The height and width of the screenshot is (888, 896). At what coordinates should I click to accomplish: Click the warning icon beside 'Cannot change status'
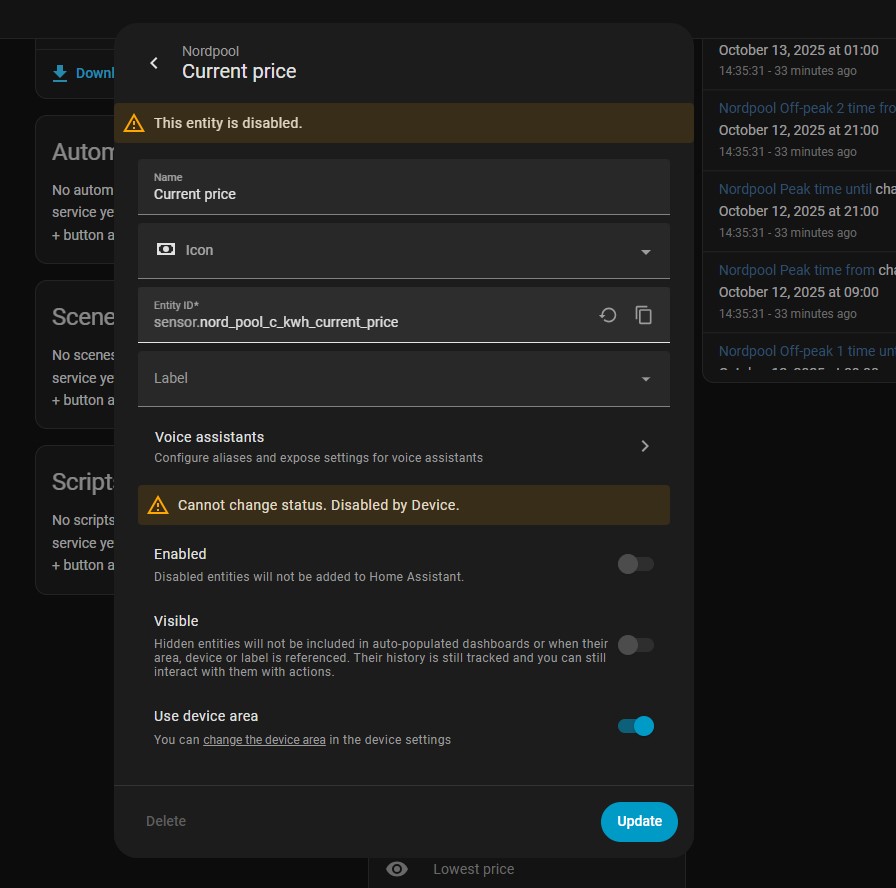(x=158, y=505)
